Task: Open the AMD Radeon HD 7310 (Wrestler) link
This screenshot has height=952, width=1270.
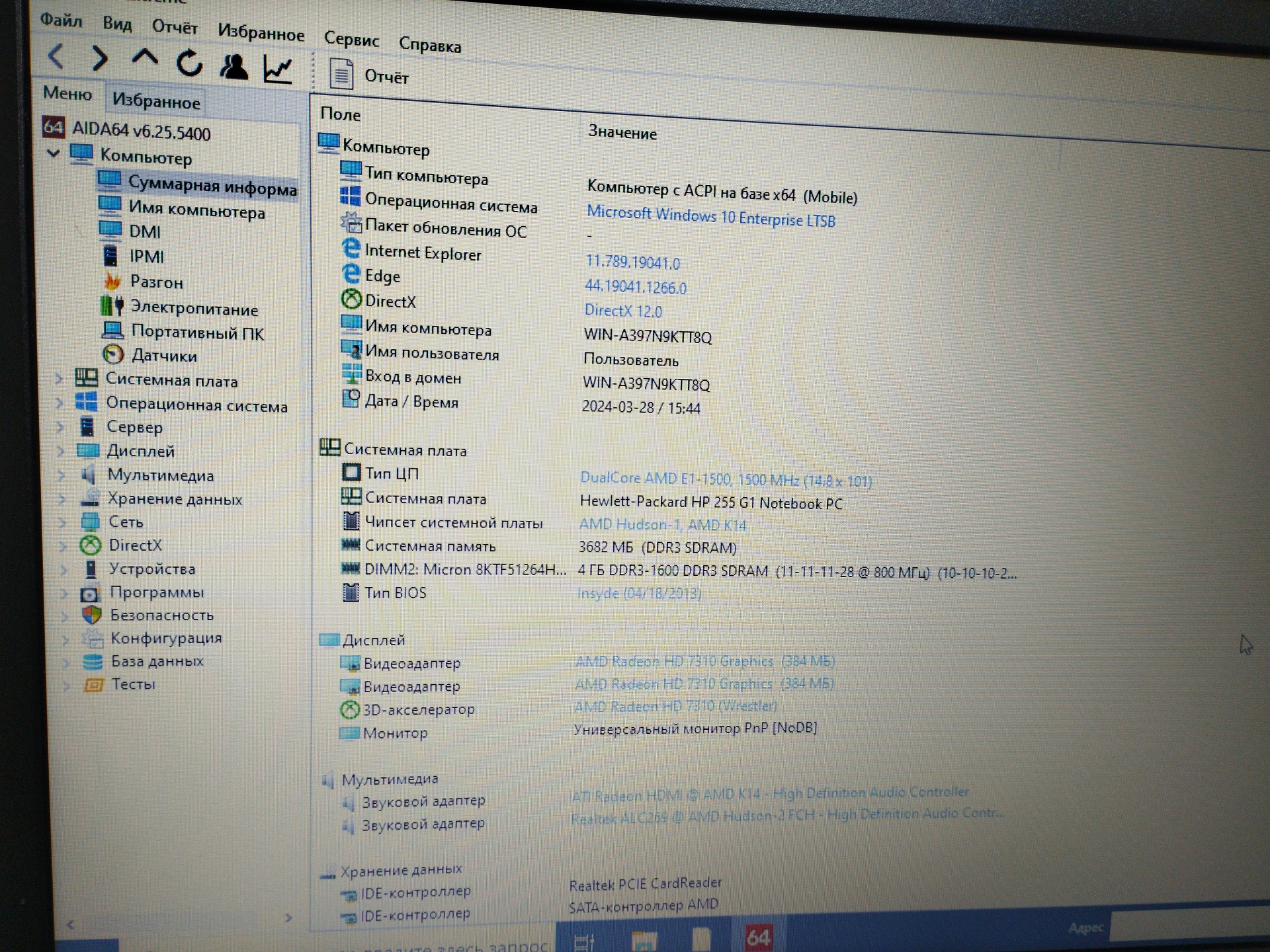Action: point(675,705)
